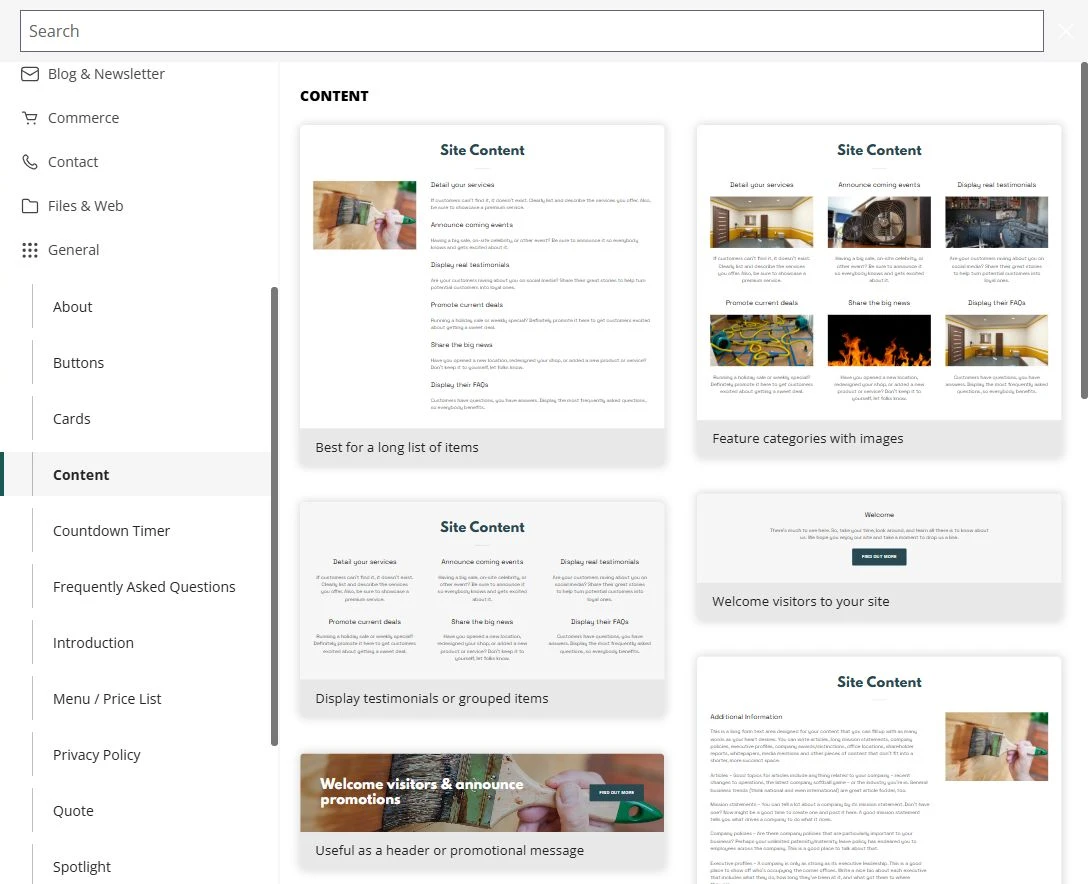Click the General grid icon
Viewport: 1088px width, 884px height.
30,250
